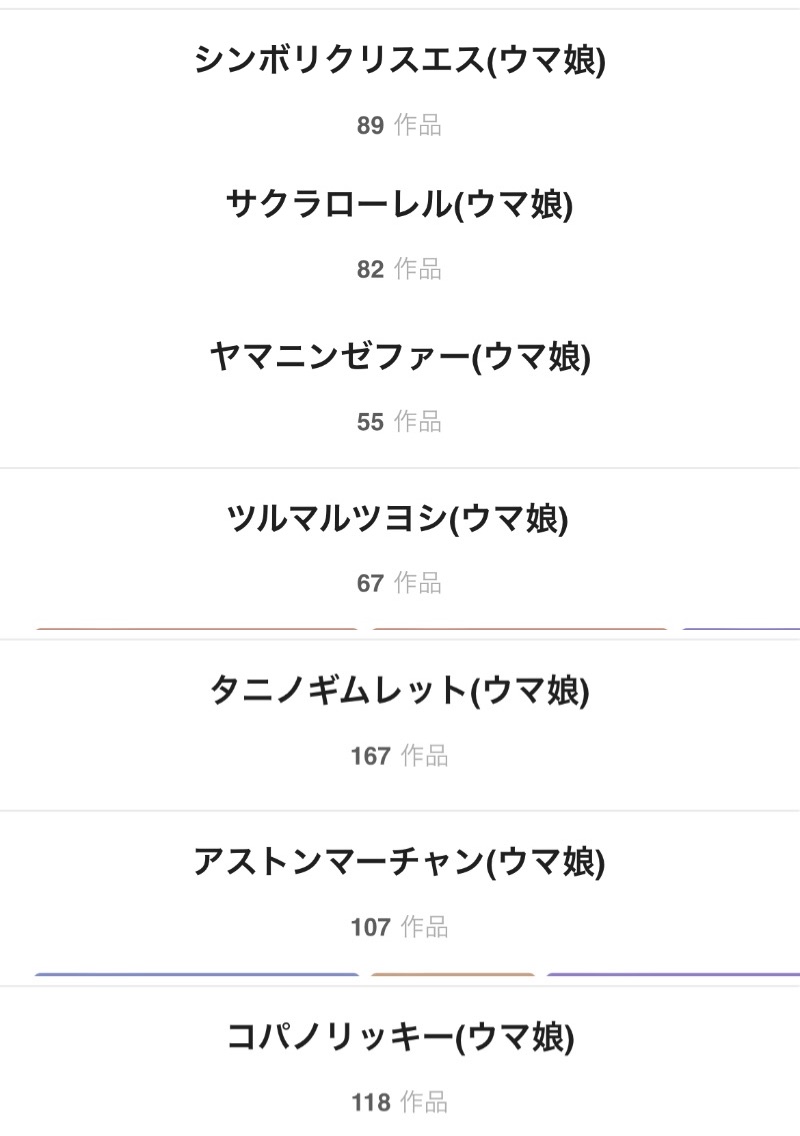Click the left reddish strip under ツルマルツヨシ

(196, 631)
